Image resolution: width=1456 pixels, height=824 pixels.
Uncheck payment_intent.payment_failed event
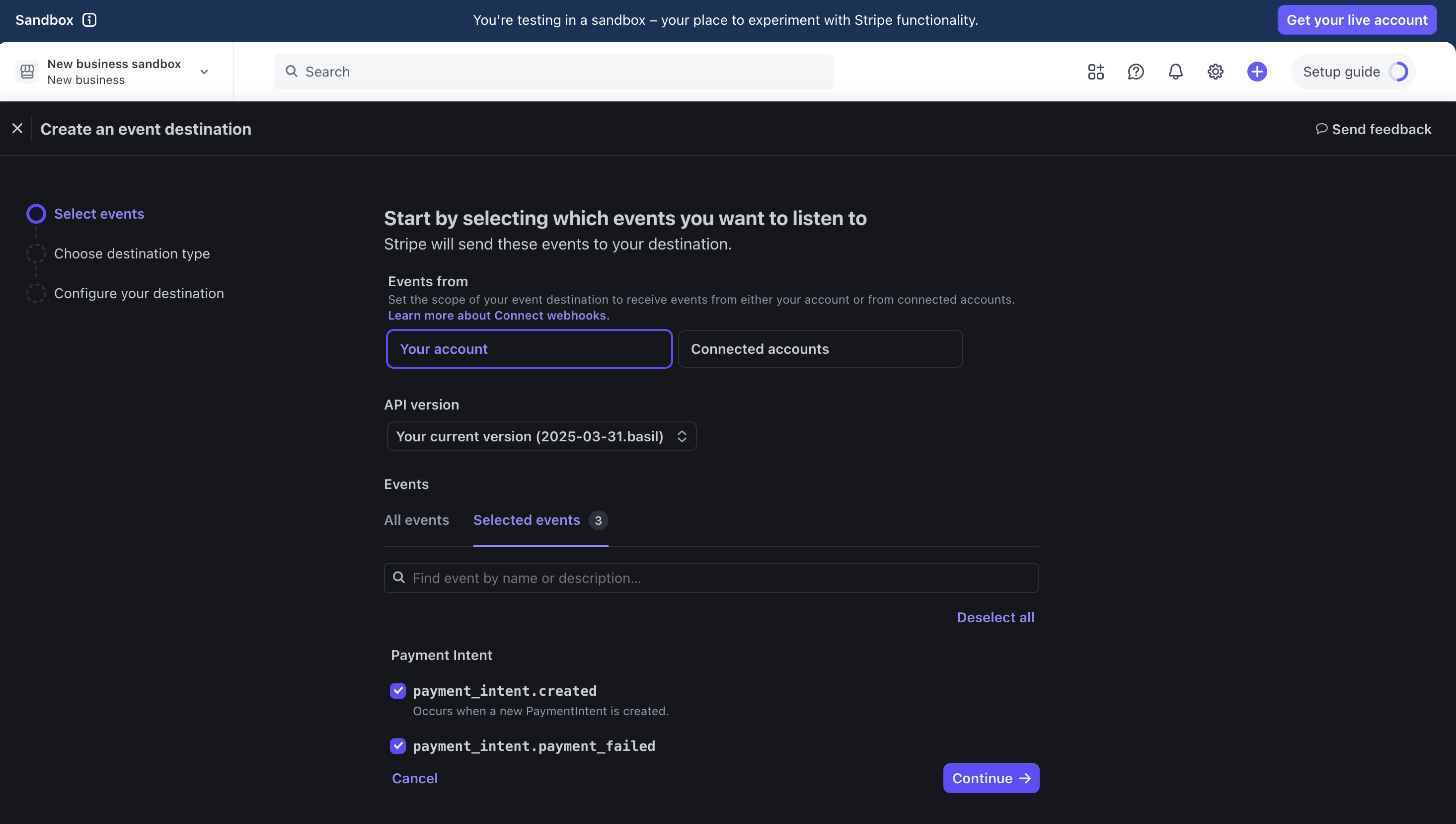[398, 746]
